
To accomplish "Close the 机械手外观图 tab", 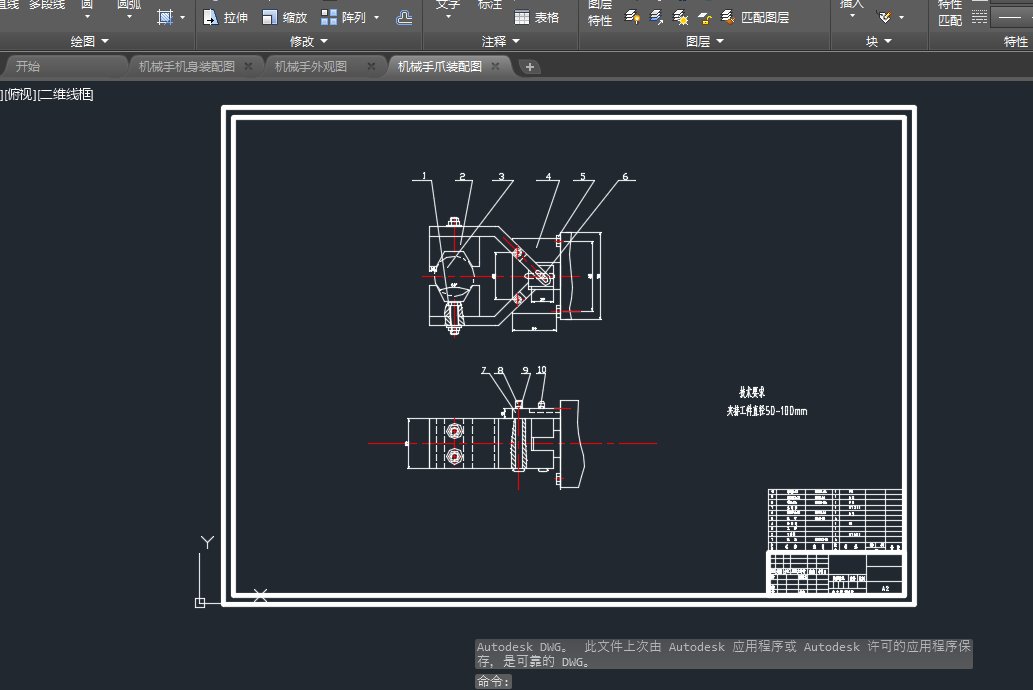I will 371,67.
